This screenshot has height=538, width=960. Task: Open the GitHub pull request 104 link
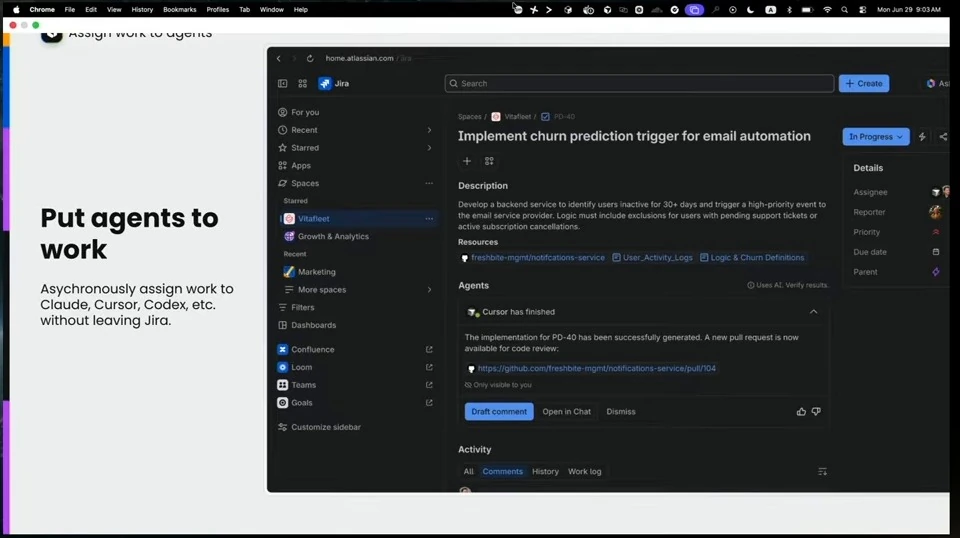click(596, 368)
